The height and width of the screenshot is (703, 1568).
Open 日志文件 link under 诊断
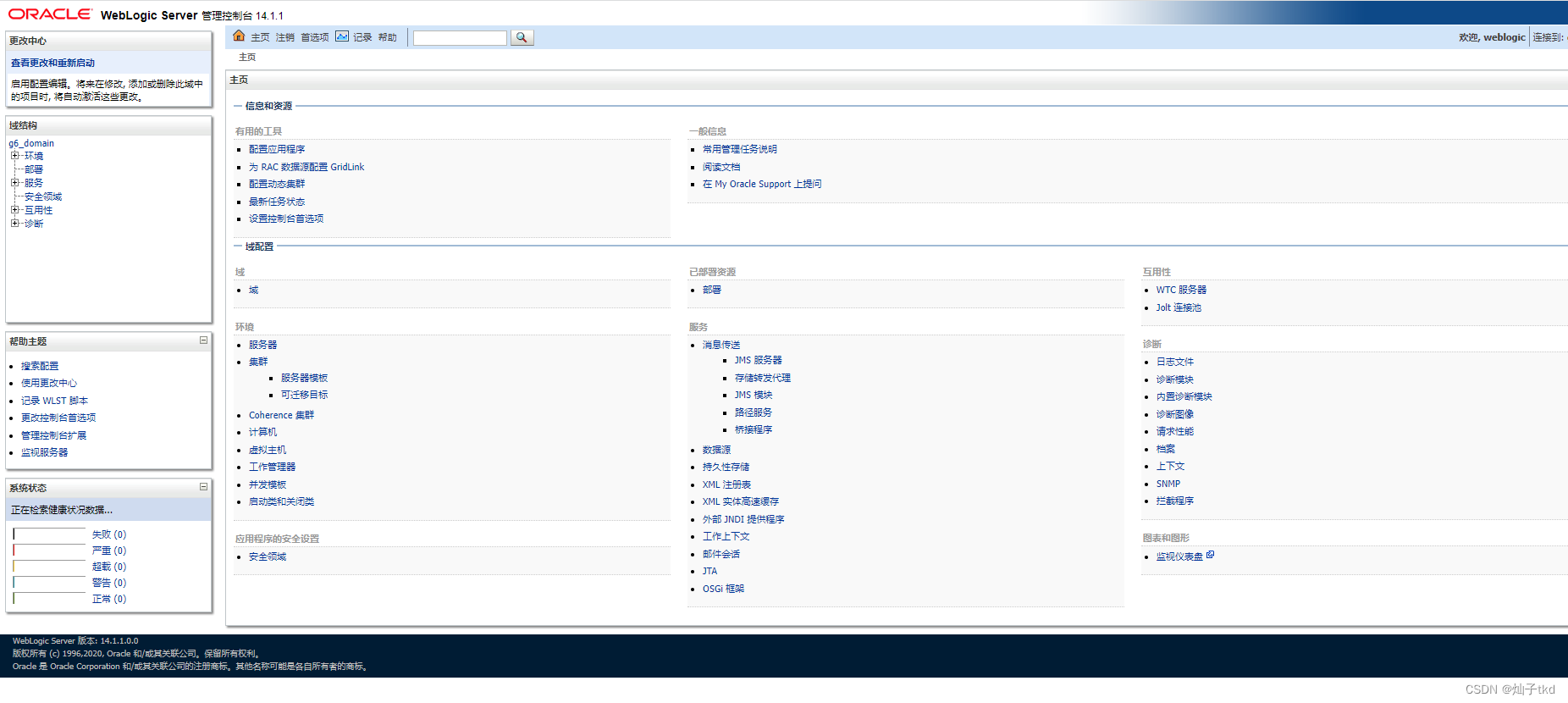click(1175, 362)
